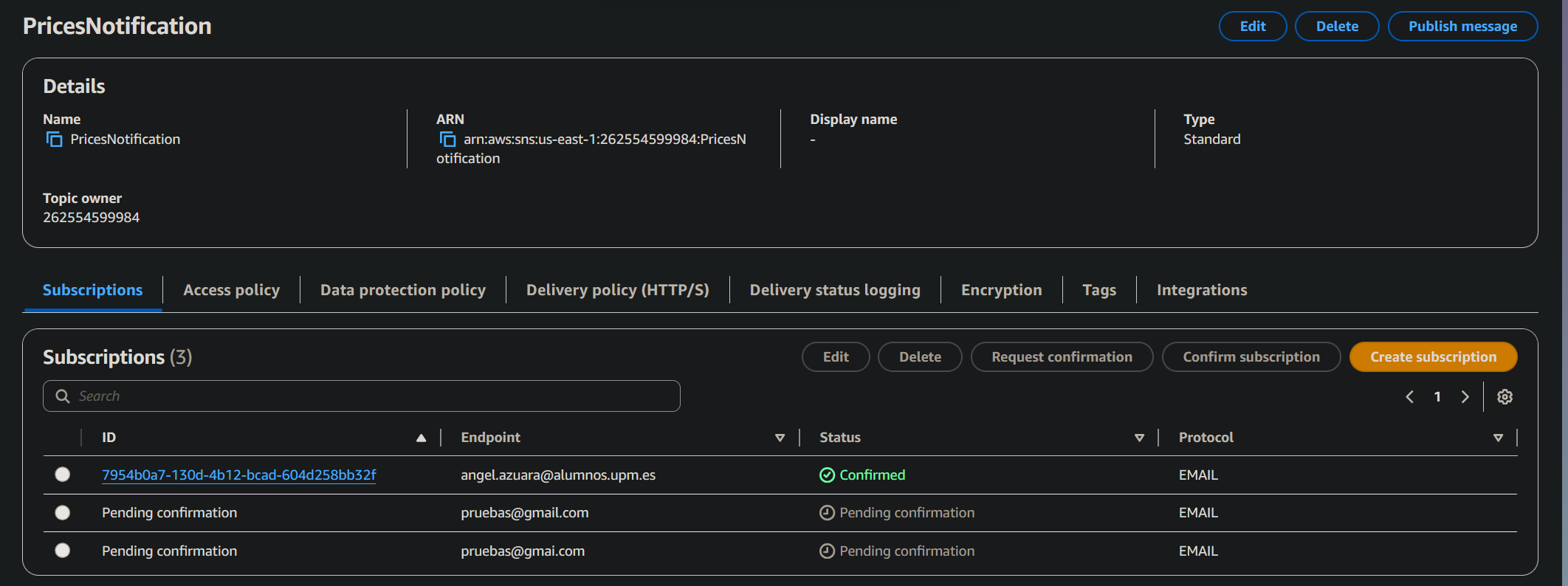The width and height of the screenshot is (1568, 586).
Task: Click endpoint angel.azuara@alumnos.upm.es cell
Action: pos(558,475)
